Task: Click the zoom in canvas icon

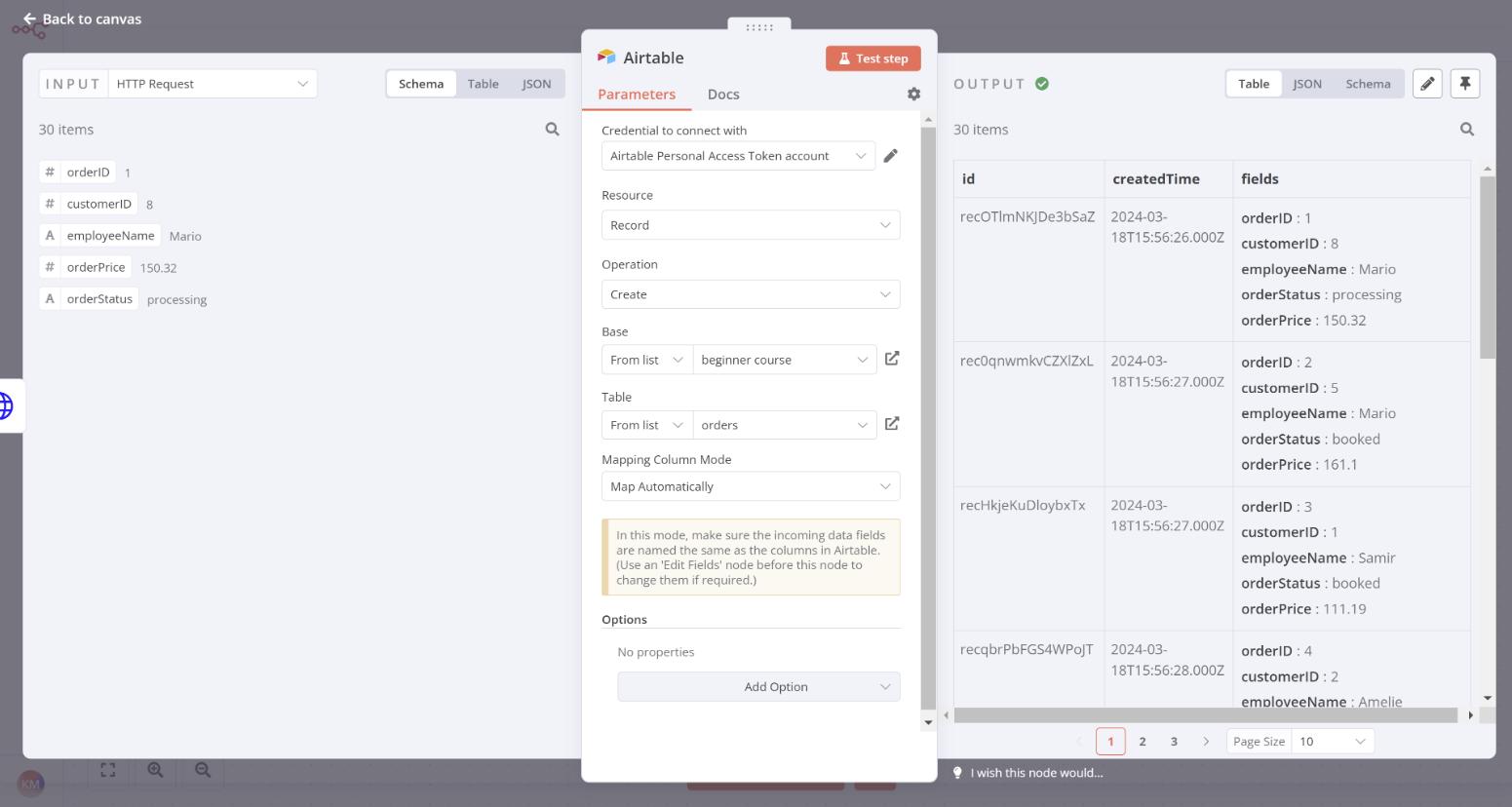Action: click(x=155, y=770)
